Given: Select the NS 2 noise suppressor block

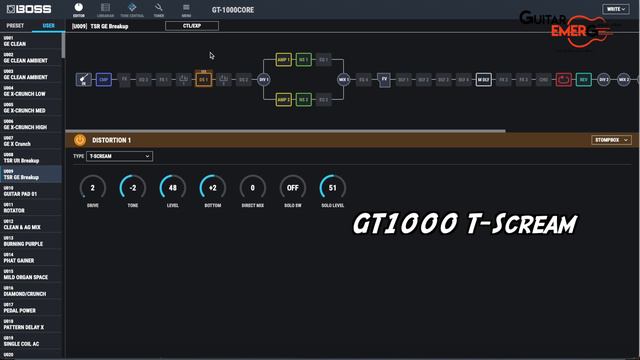Looking at the screenshot, I should (304, 100).
